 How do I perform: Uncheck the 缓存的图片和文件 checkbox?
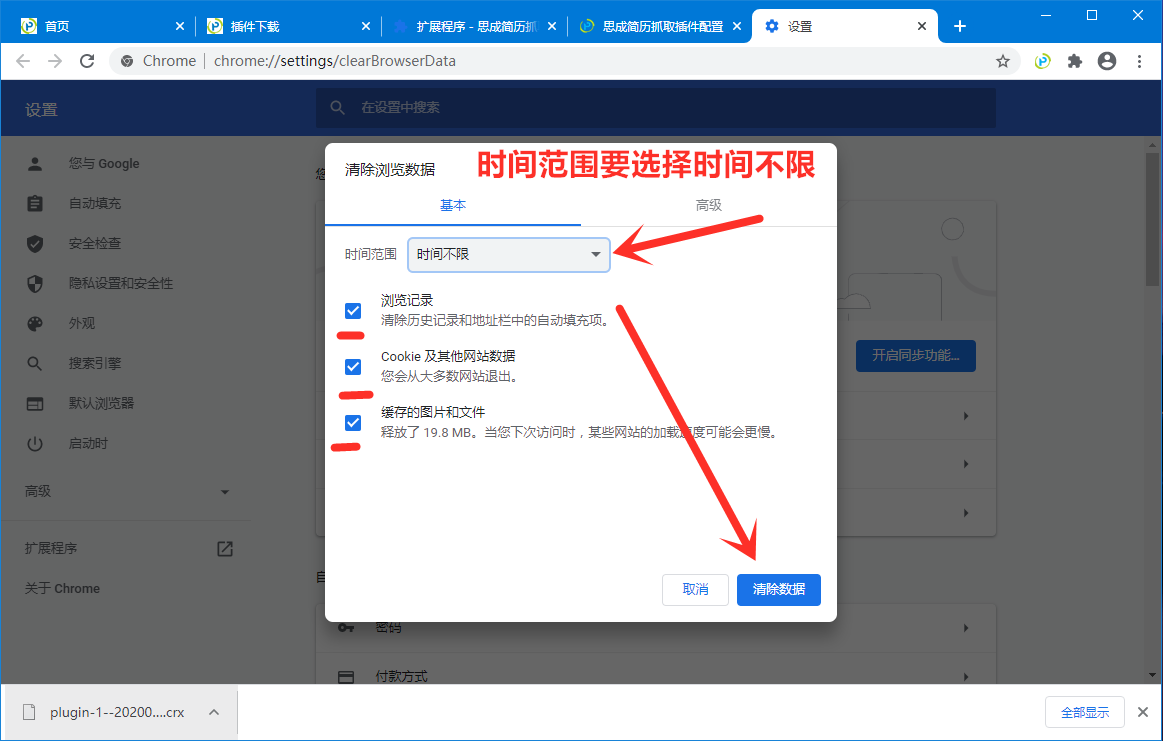click(352, 422)
